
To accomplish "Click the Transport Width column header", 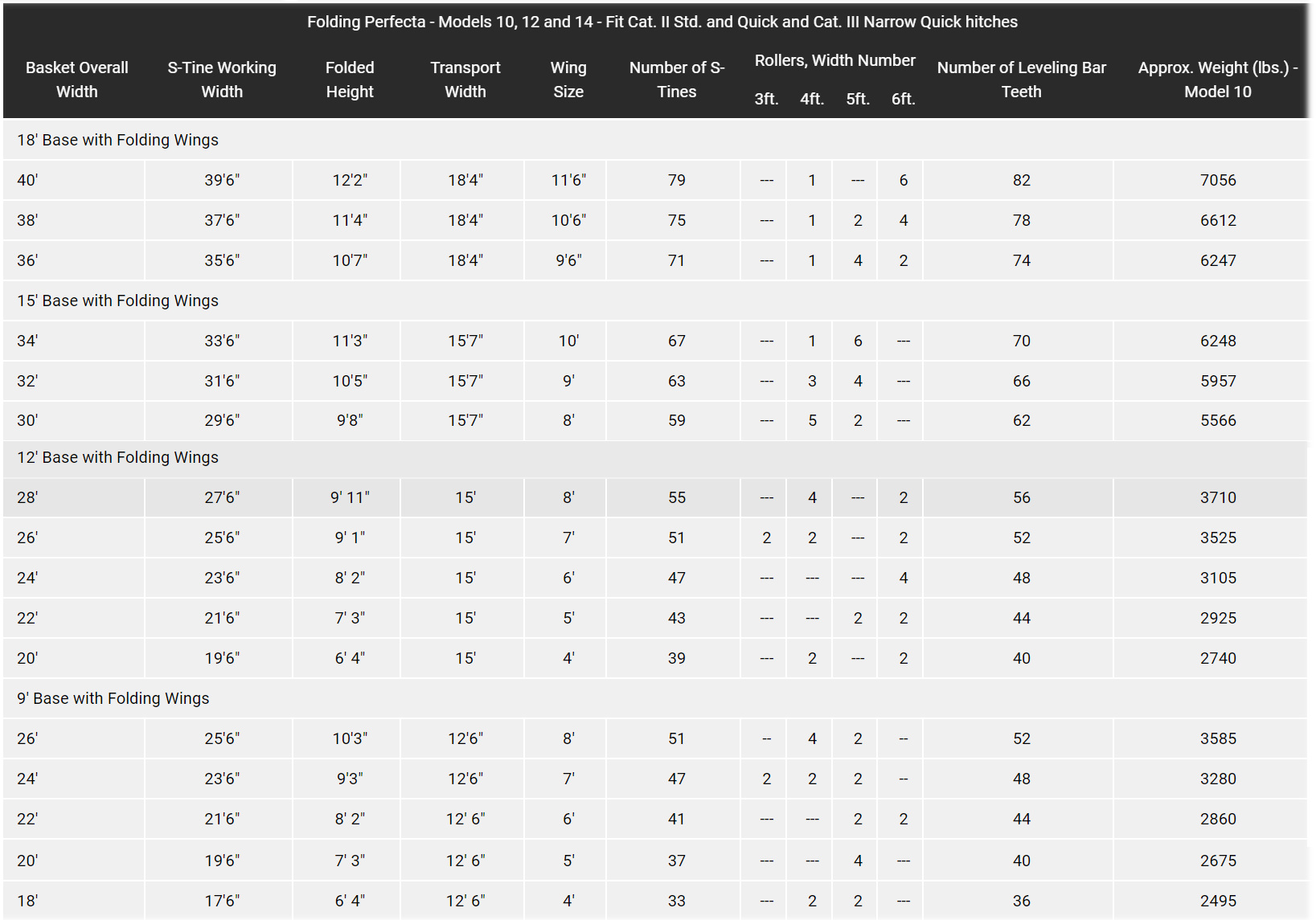I will [465, 80].
